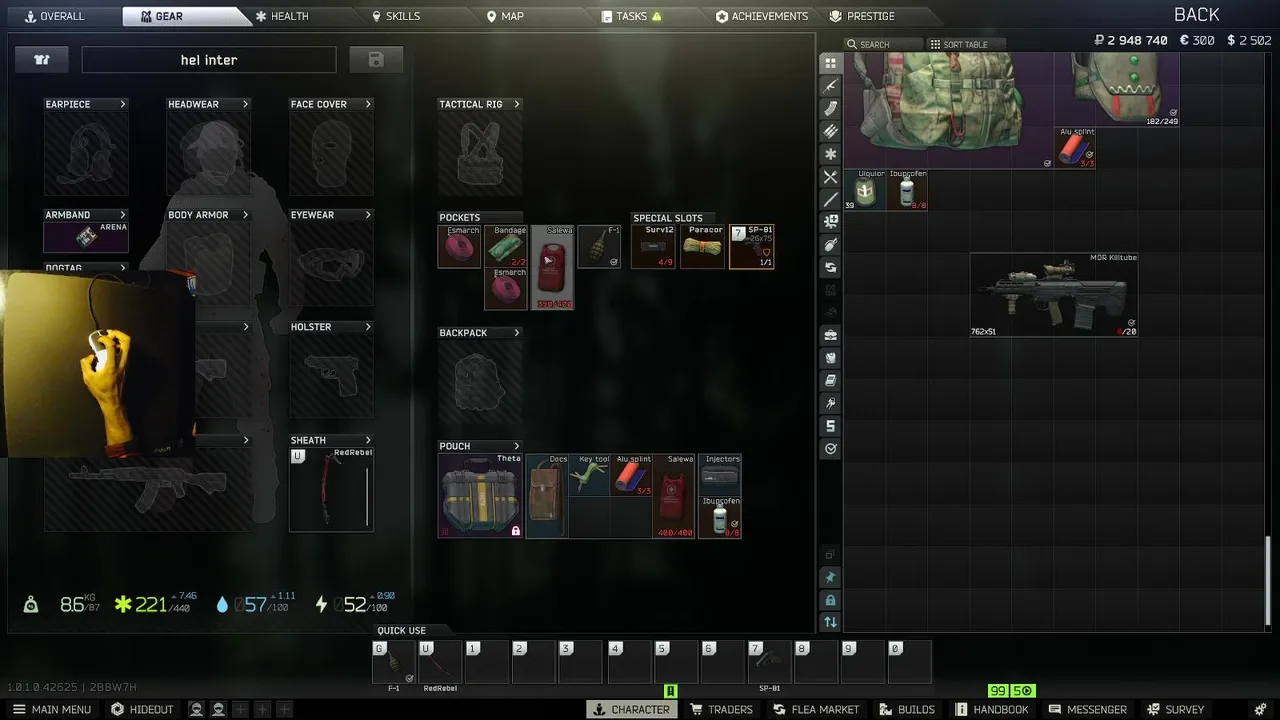Expand the Face Cover slot arrow
1280x720 pixels.
[368, 104]
